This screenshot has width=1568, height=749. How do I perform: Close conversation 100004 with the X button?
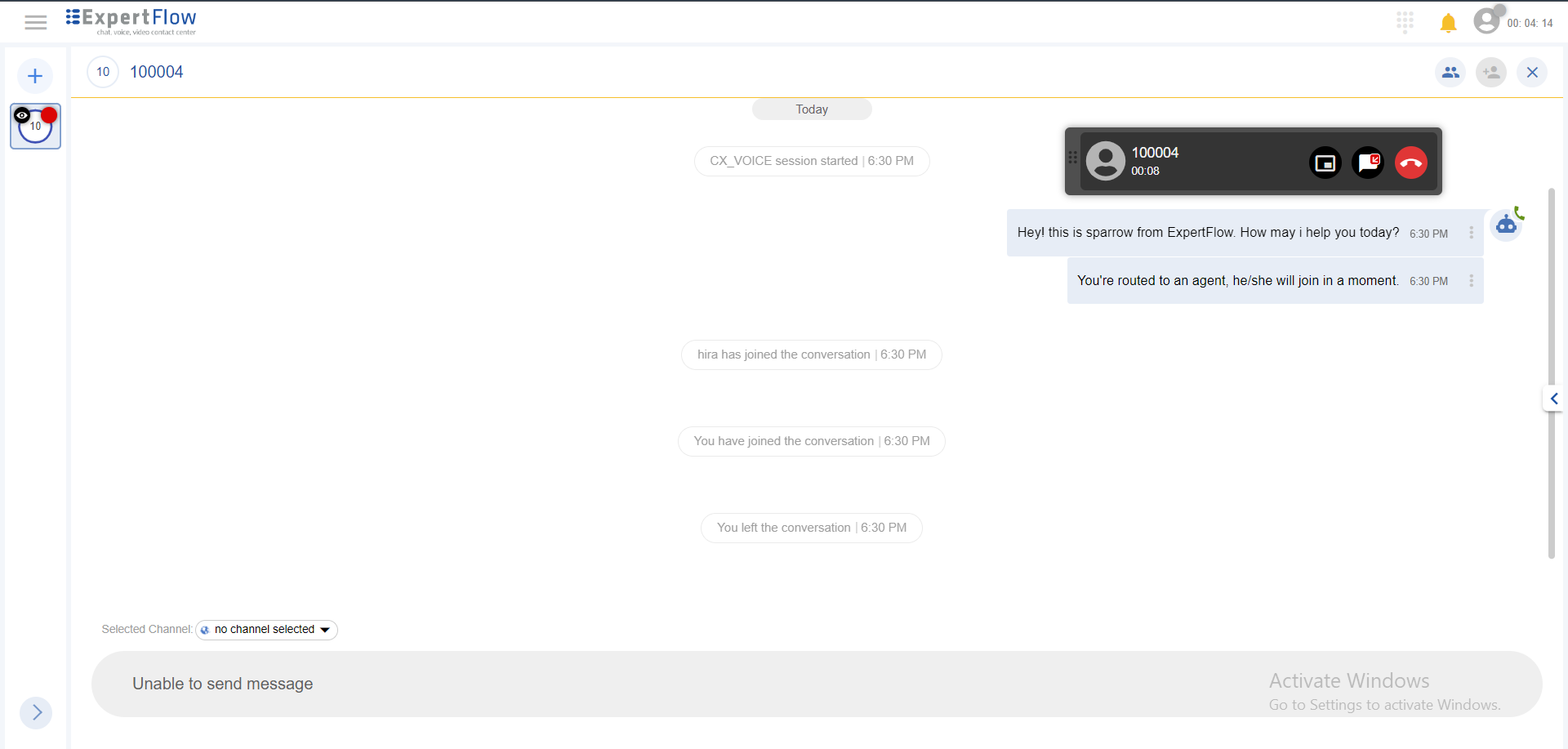pyautogui.click(x=1533, y=72)
